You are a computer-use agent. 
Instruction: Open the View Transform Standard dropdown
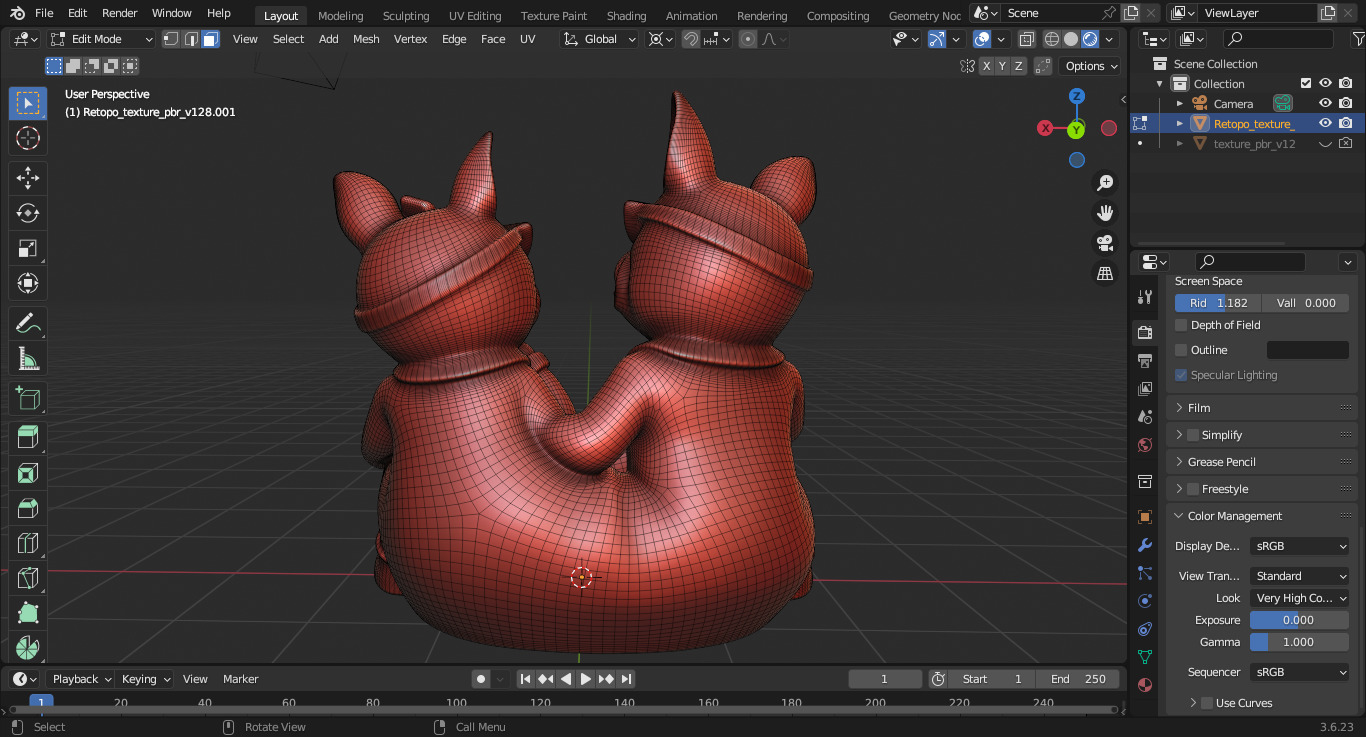coord(1300,576)
